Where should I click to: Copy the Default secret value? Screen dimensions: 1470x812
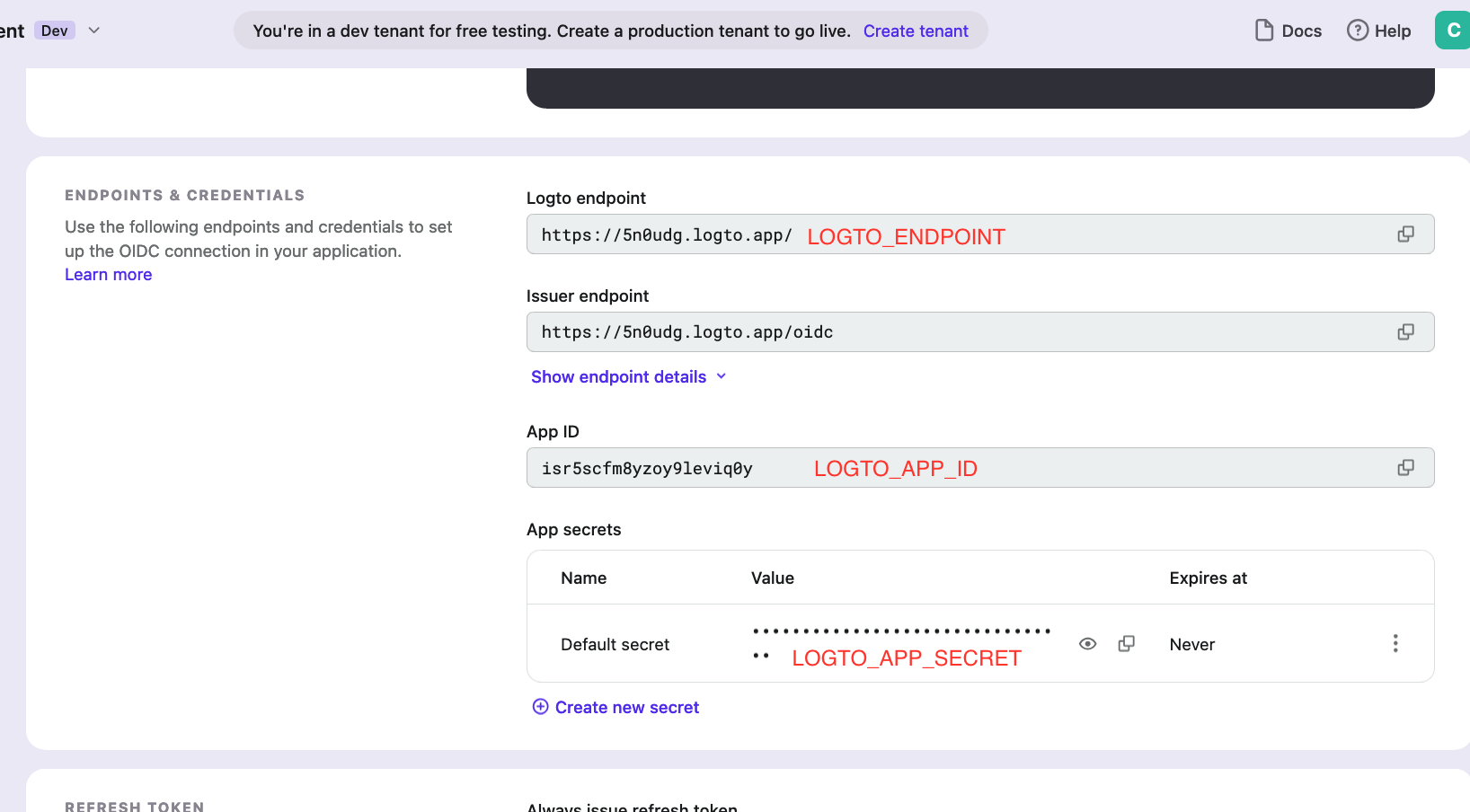point(1126,644)
